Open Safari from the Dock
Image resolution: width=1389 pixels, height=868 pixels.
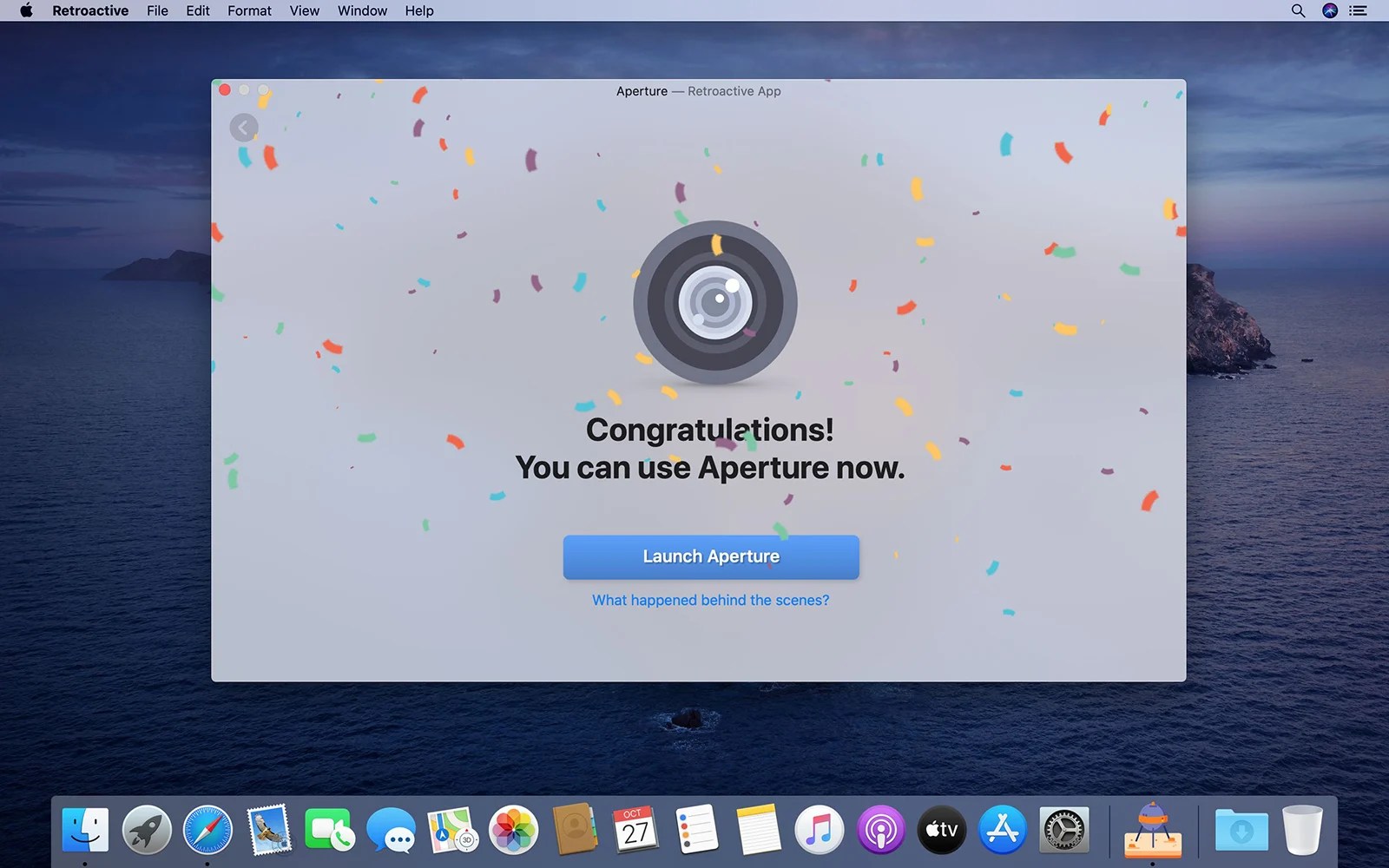tap(207, 829)
